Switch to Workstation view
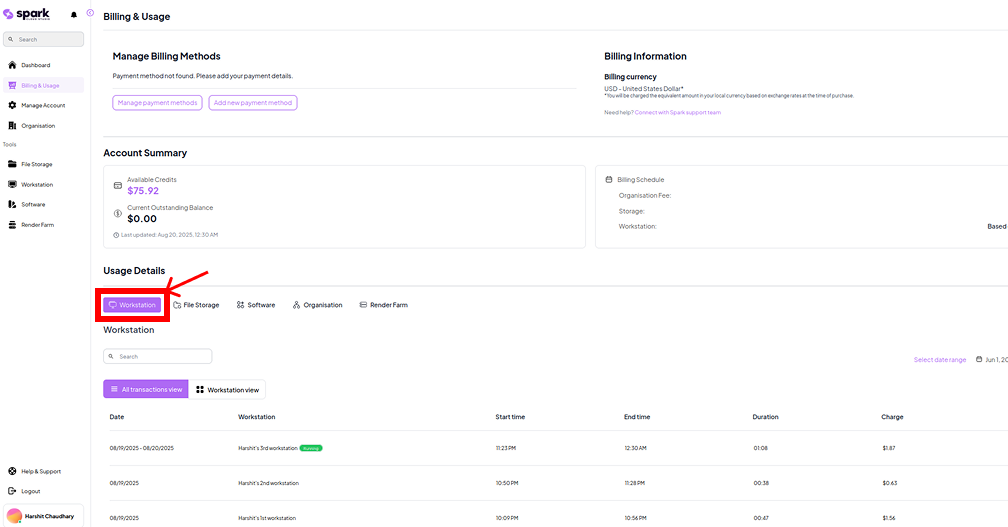 [227, 389]
